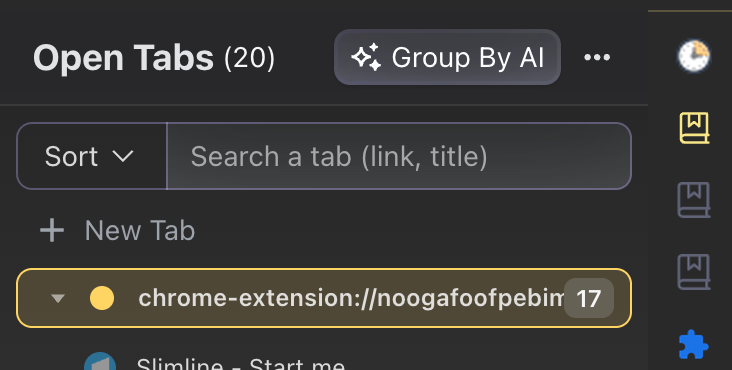The height and width of the screenshot is (370, 732).
Task: Click the New Tab label
Action: coord(140,230)
